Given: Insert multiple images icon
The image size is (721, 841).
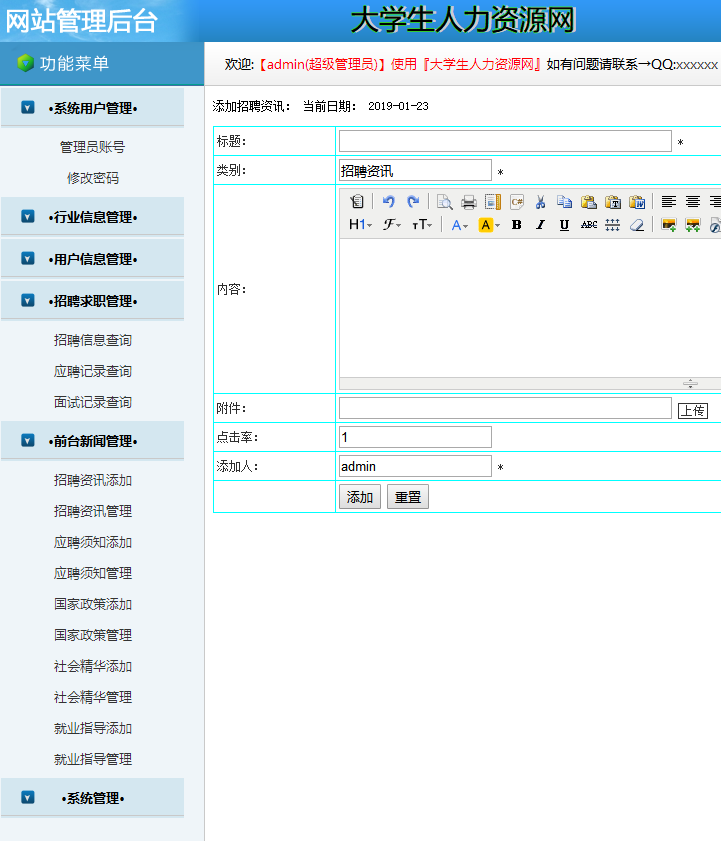Looking at the screenshot, I should pyautogui.click(x=693, y=225).
